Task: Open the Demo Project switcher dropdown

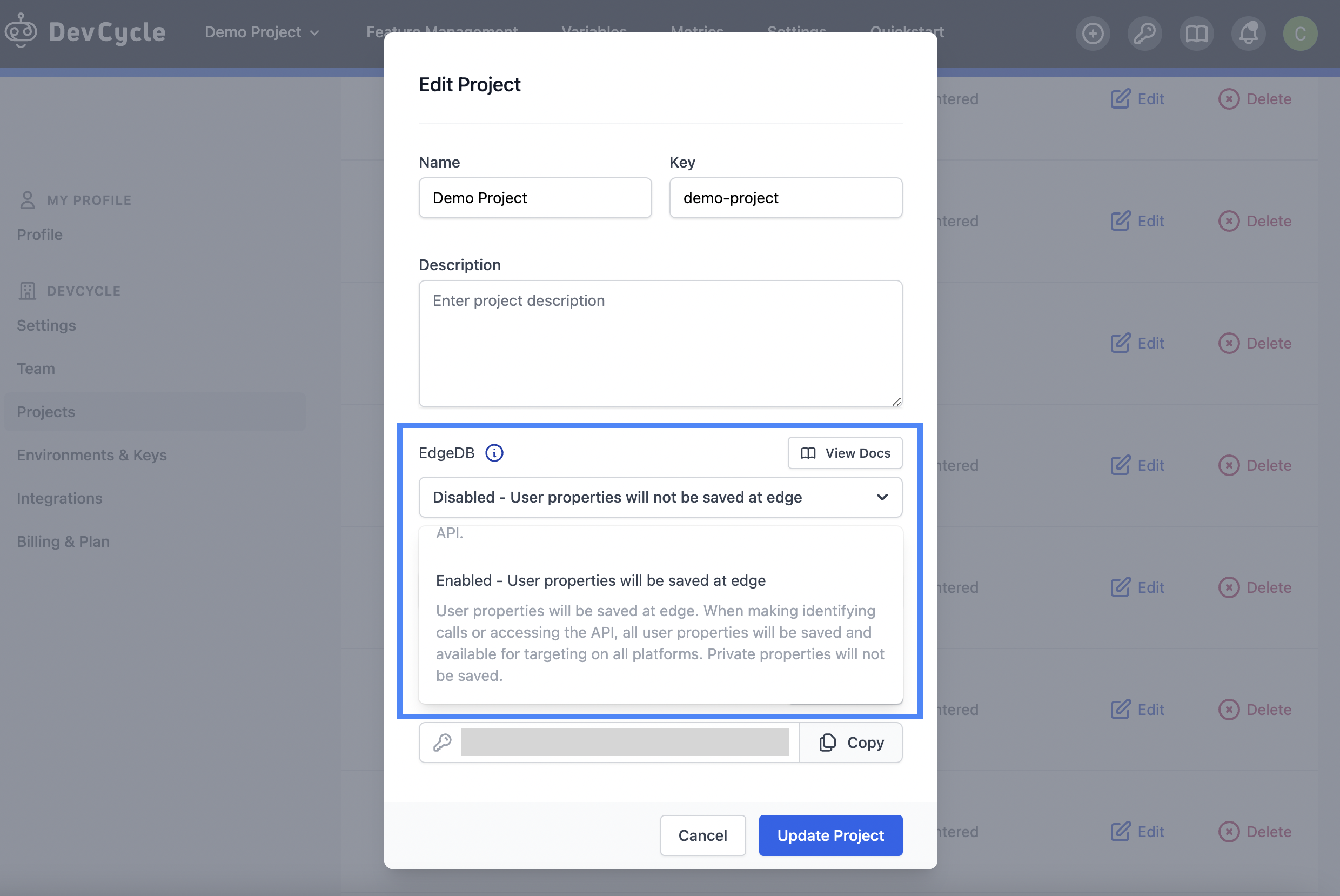Action: 262,32
